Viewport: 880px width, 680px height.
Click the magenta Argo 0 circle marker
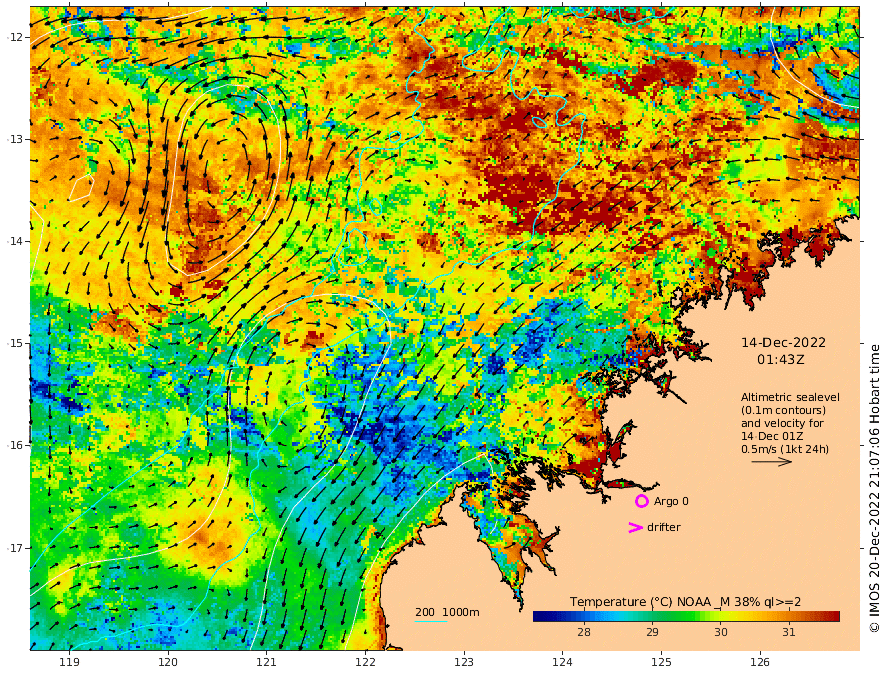click(641, 501)
